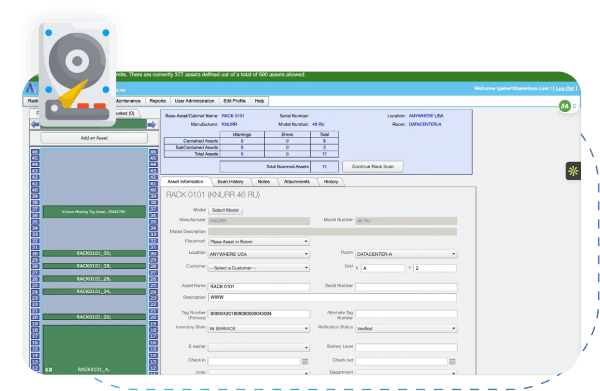Select rack asset RACK0101_24

coord(94,292)
